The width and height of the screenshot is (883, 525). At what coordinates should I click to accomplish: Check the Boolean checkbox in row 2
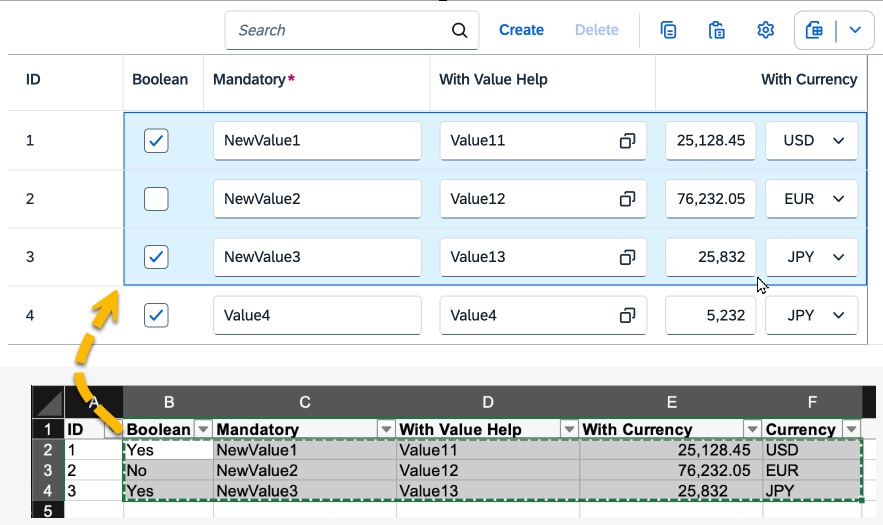[156, 199]
